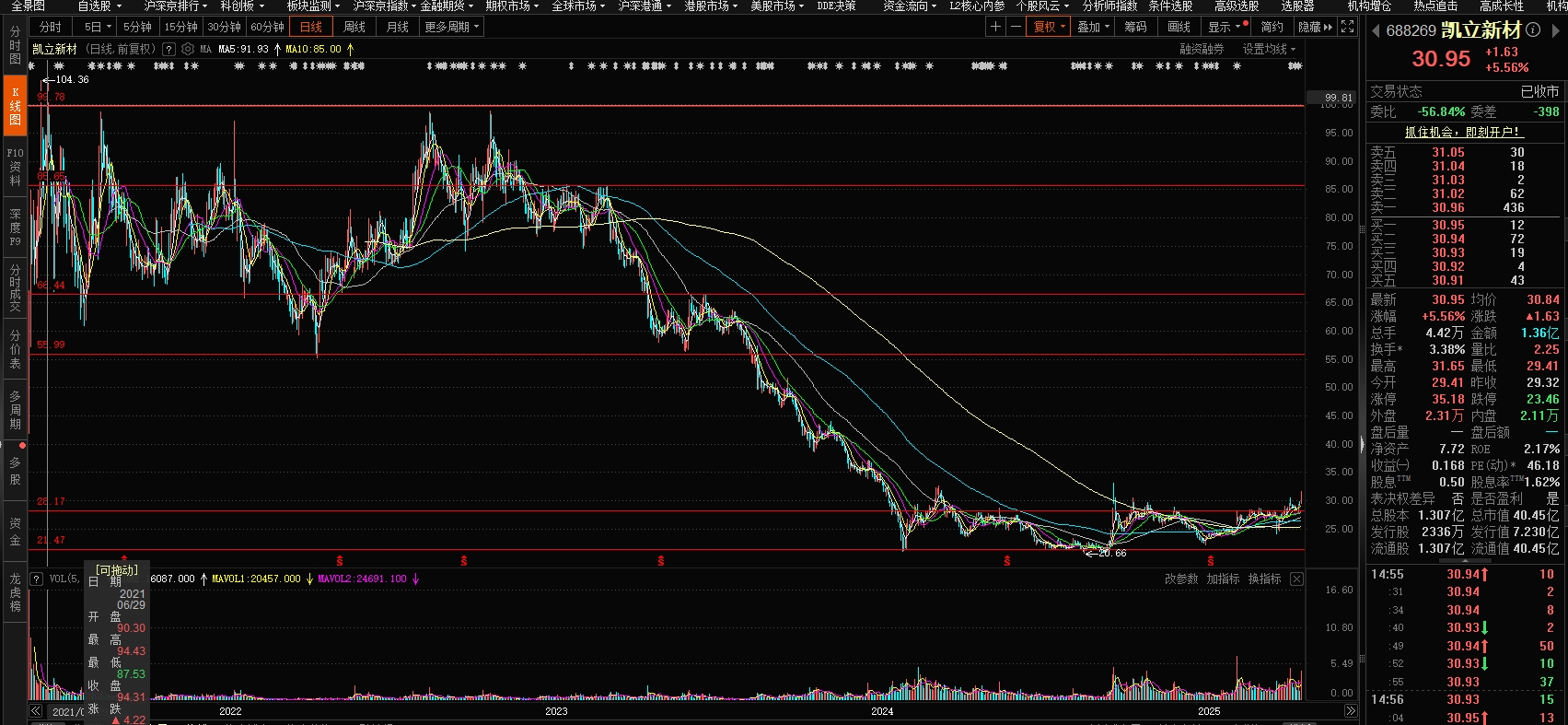Open 龙虎榜 in the sidebar
Screen dimensions: 1568x725
point(15,592)
